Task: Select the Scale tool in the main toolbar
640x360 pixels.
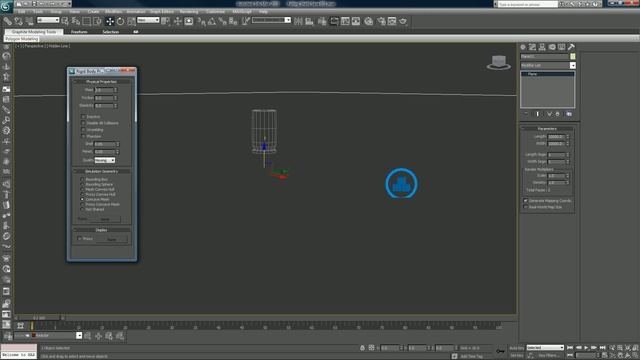Action: (131, 21)
